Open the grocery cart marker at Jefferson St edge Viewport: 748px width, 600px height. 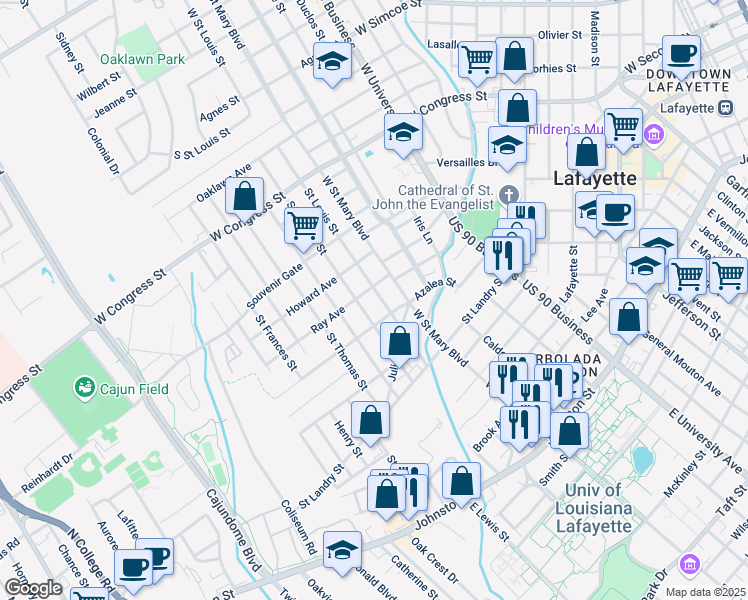[728, 277]
